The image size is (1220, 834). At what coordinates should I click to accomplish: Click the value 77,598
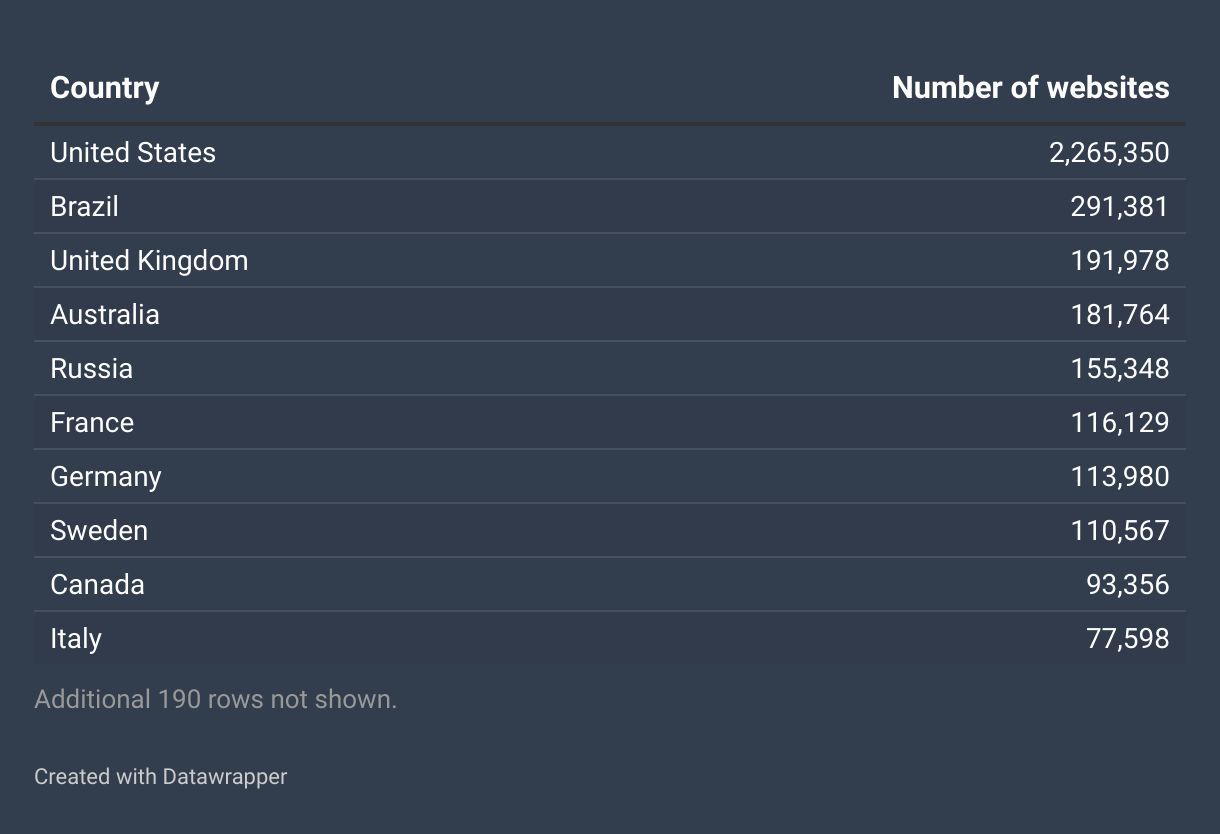1127,639
